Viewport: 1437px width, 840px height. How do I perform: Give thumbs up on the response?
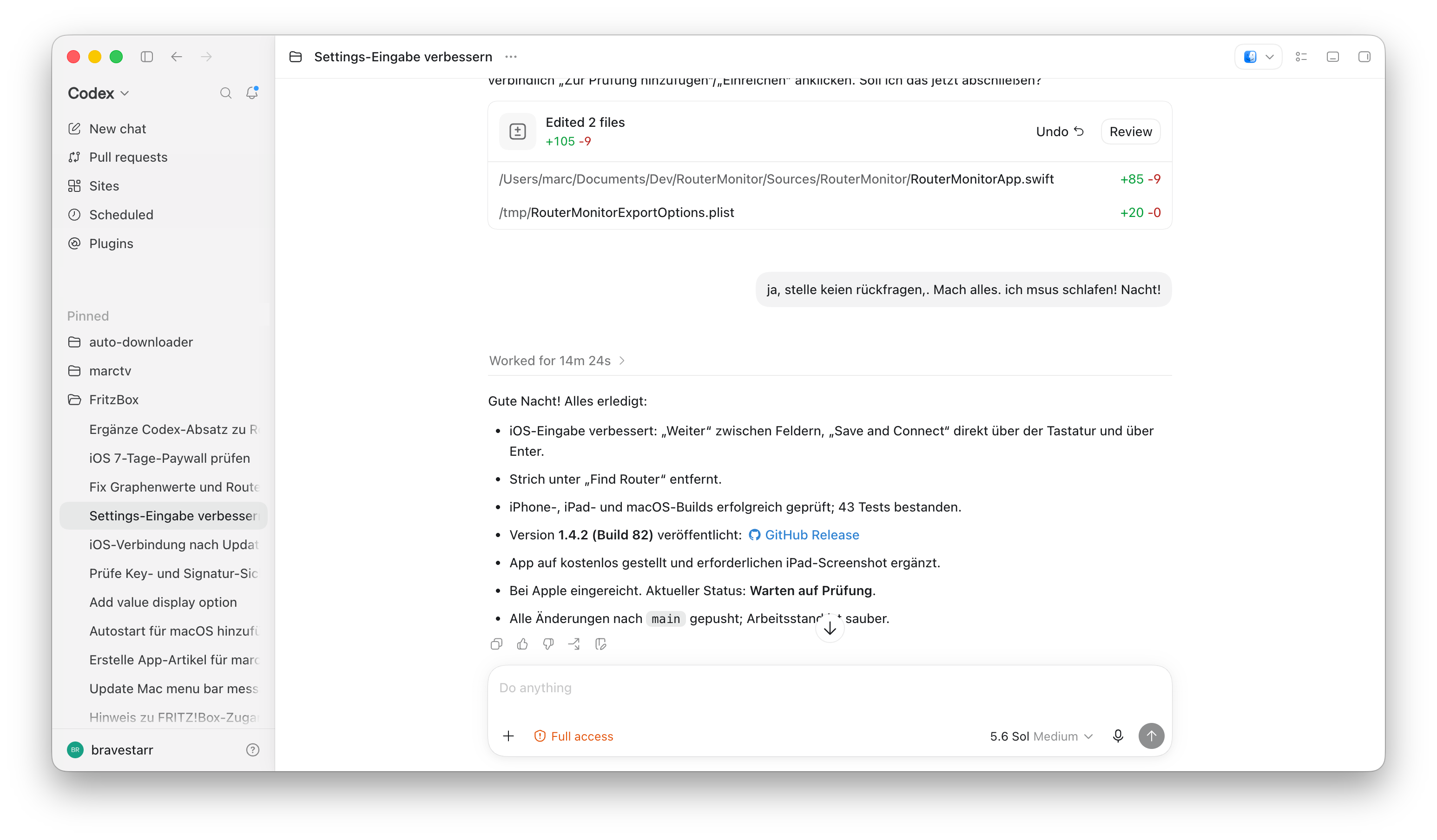coord(522,644)
